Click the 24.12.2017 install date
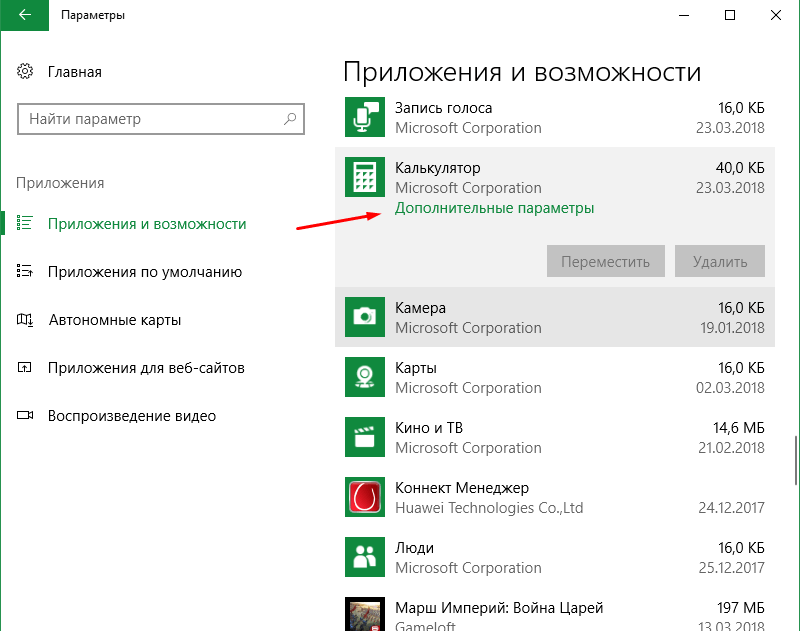 click(731, 508)
